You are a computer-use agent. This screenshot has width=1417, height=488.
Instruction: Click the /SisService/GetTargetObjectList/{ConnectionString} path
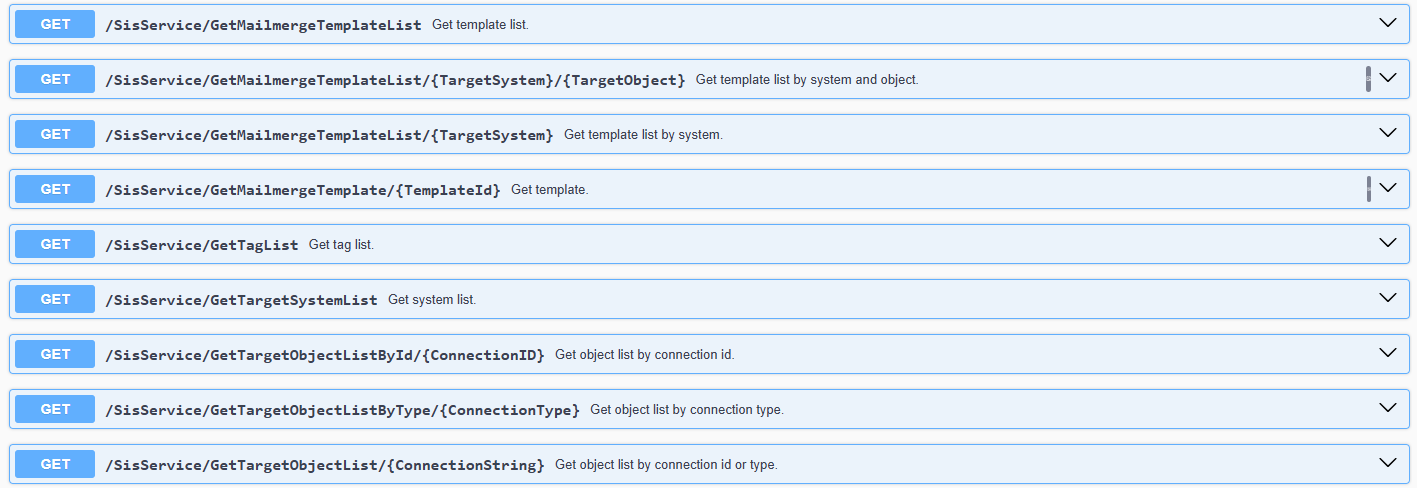[324, 465]
